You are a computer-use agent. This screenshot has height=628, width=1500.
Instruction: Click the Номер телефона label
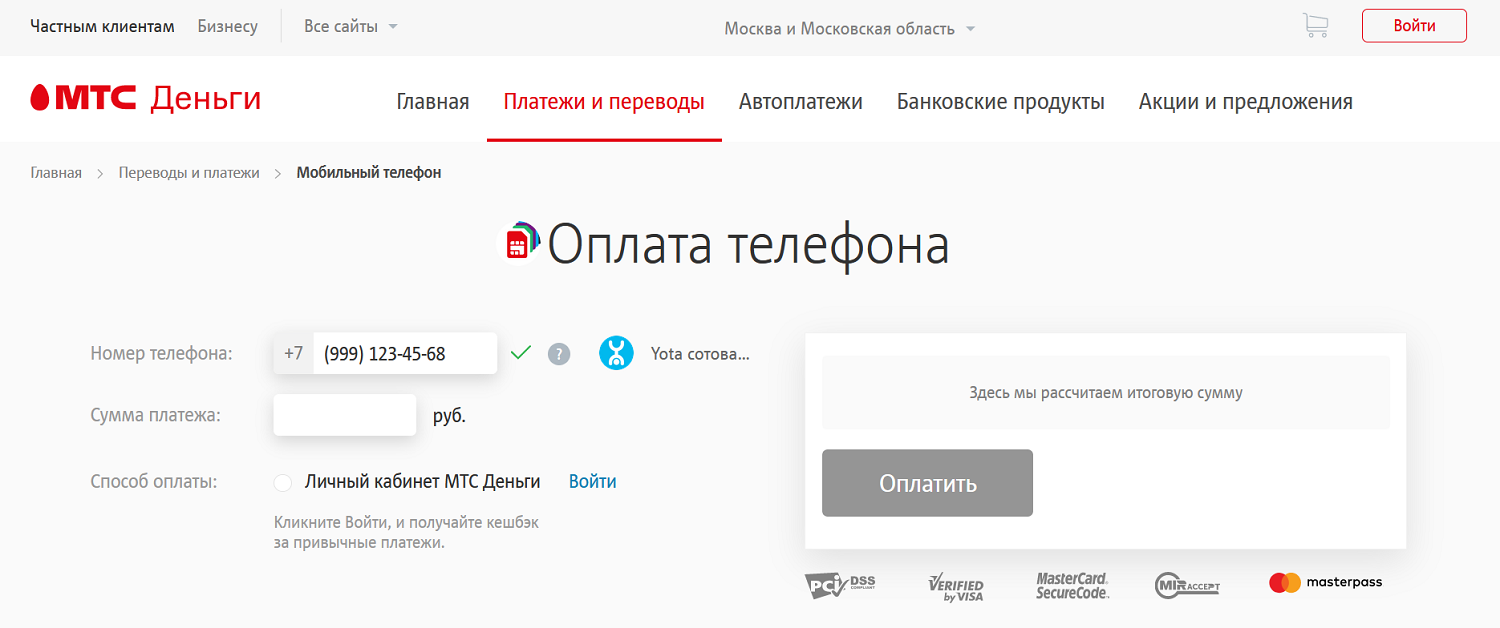click(x=161, y=353)
